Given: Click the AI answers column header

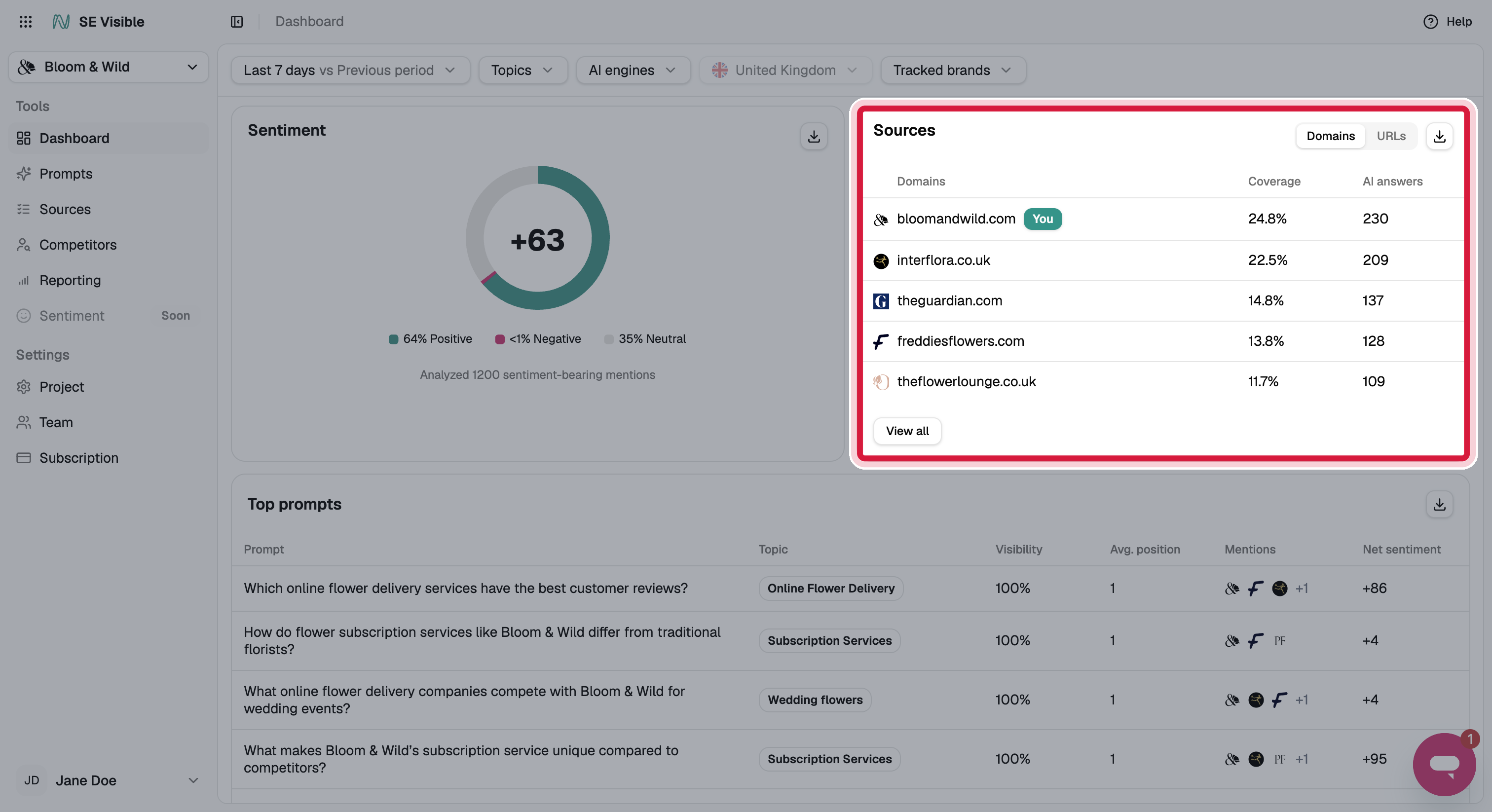Looking at the screenshot, I should click(x=1392, y=182).
